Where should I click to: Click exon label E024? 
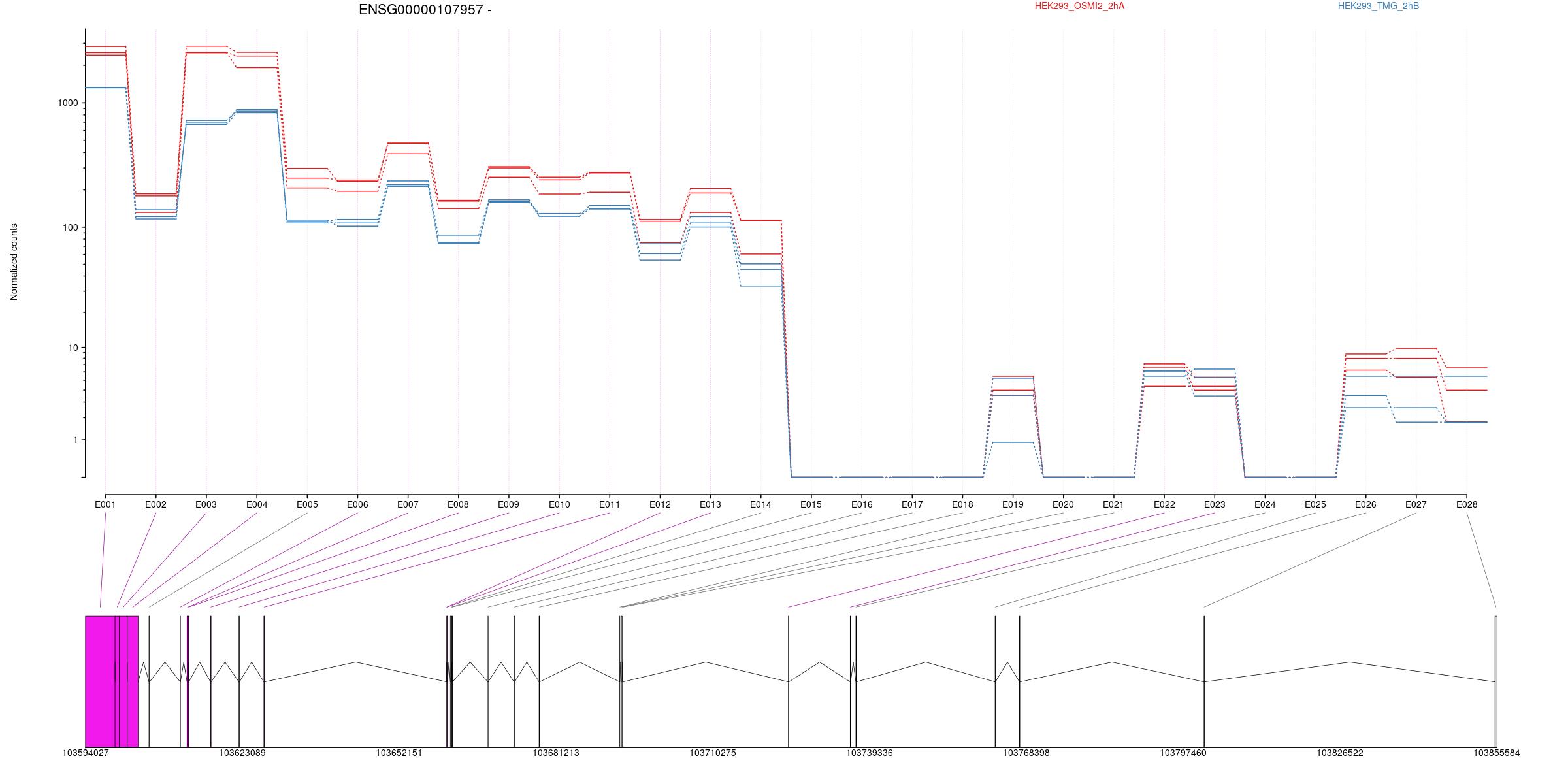pyautogui.click(x=1265, y=504)
